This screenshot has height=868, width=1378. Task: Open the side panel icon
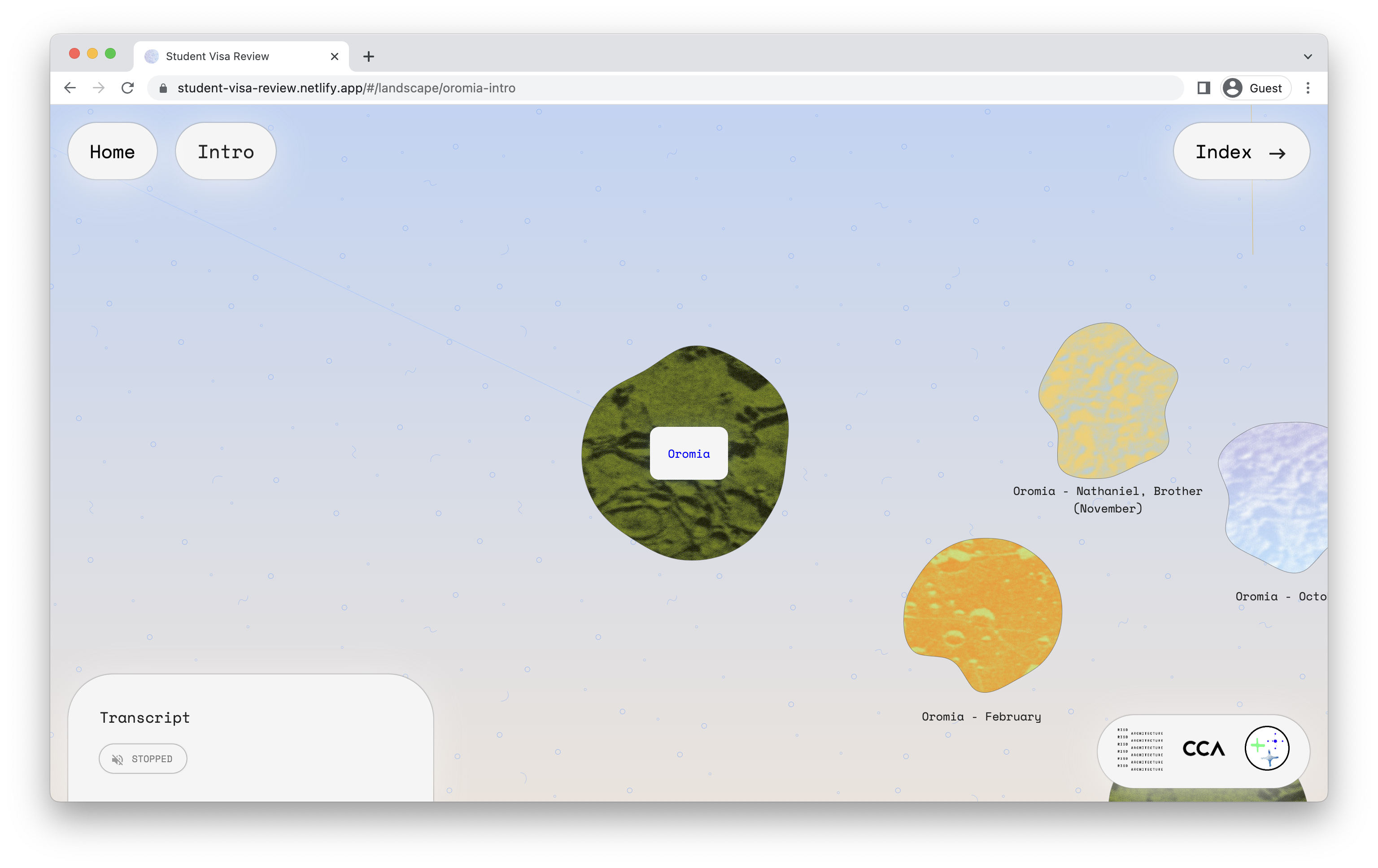click(1204, 88)
